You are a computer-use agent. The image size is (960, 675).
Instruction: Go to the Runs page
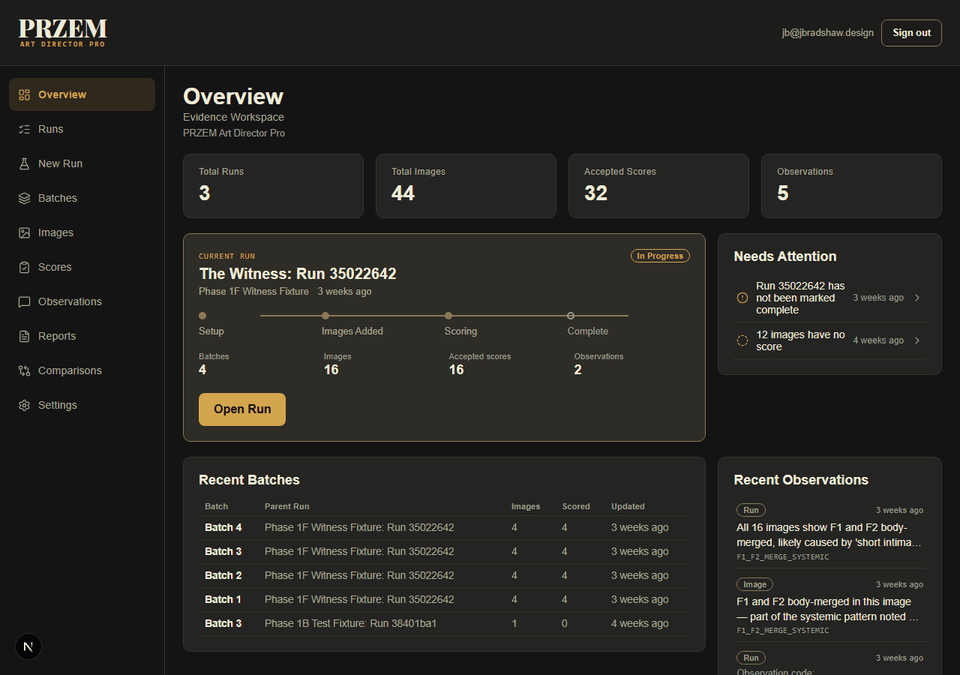pyautogui.click(x=82, y=129)
